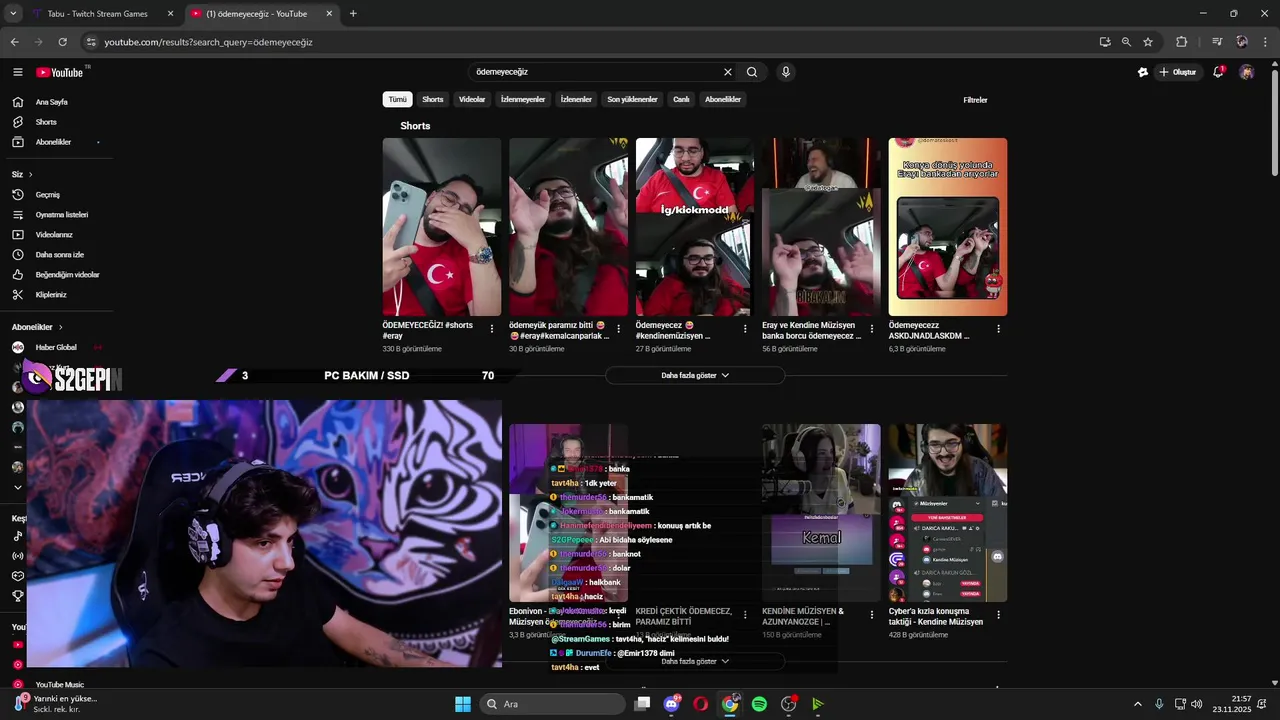Switch to Tabu Twitch Stream Games tab
1280x720 pixels.
[98, 14]
